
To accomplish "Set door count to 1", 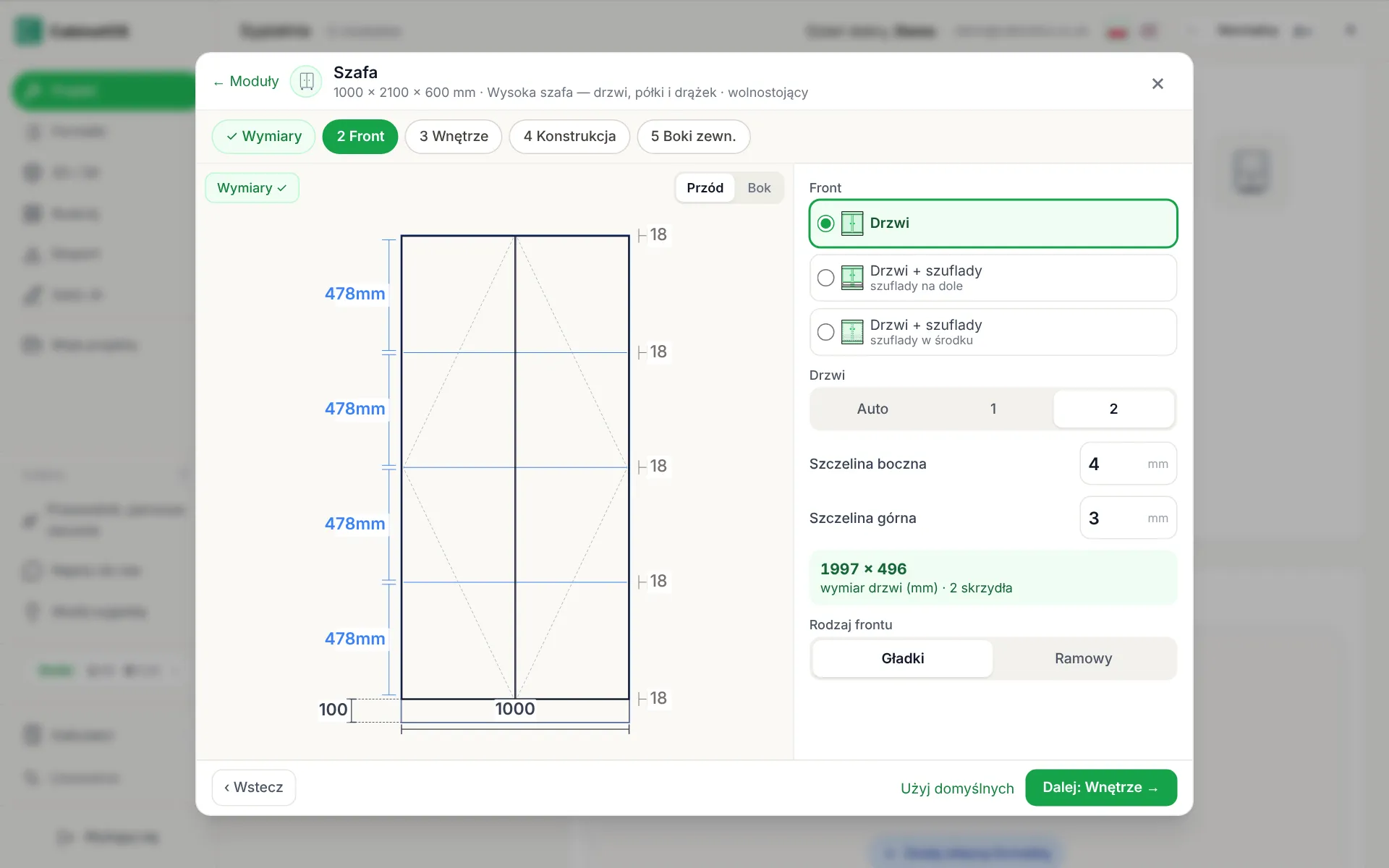I will tap(993, 409).
